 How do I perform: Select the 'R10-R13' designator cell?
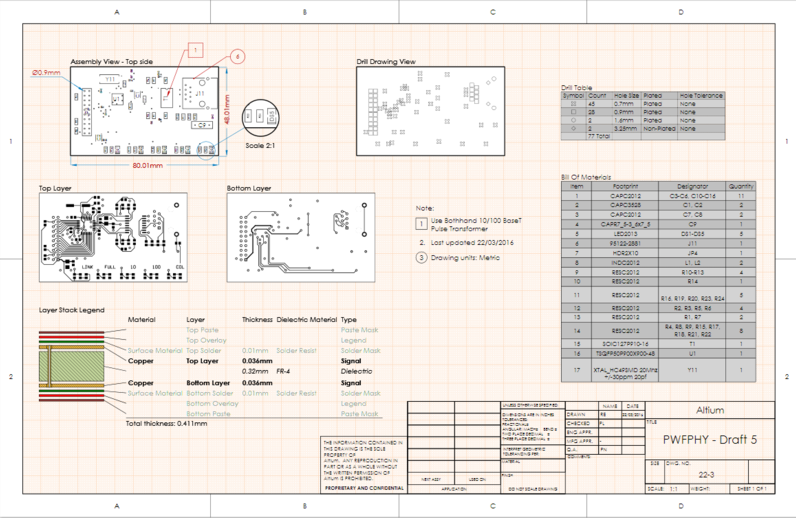[692, 272]
